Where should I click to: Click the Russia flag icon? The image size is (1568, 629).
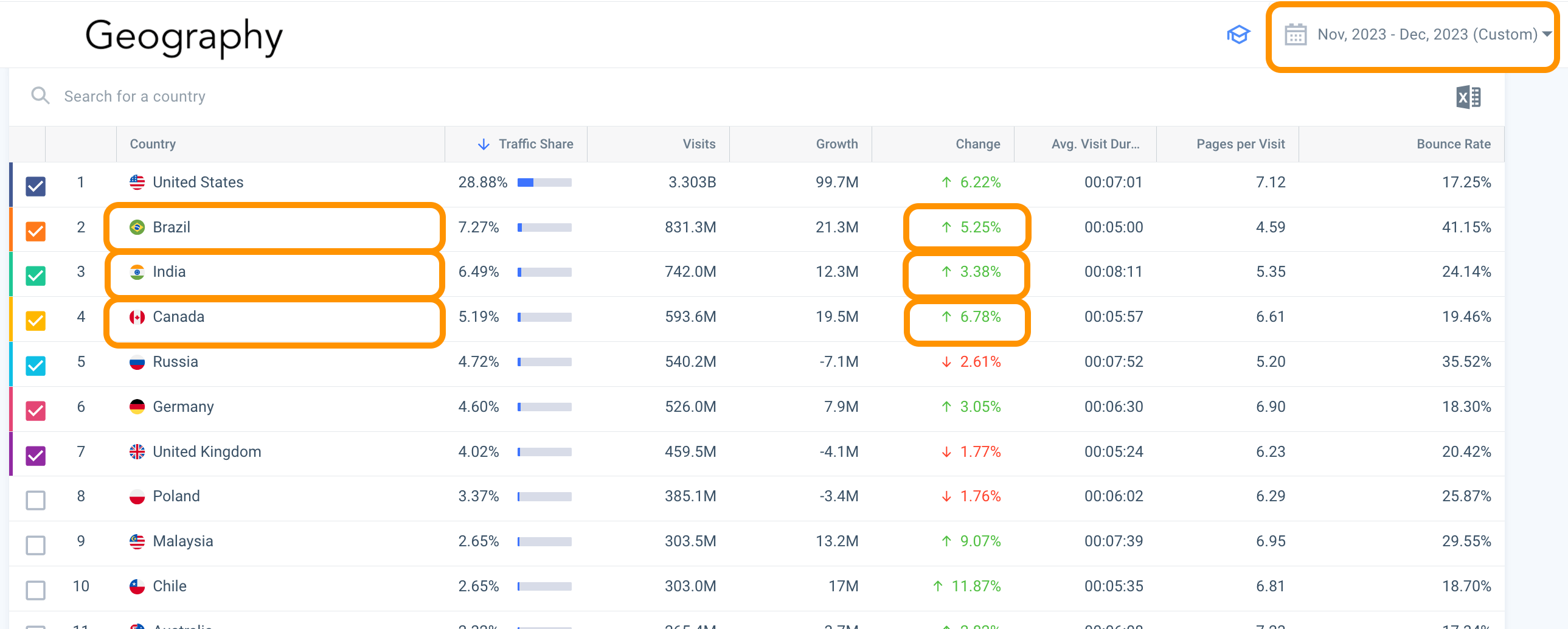click(x=137, y=361)
